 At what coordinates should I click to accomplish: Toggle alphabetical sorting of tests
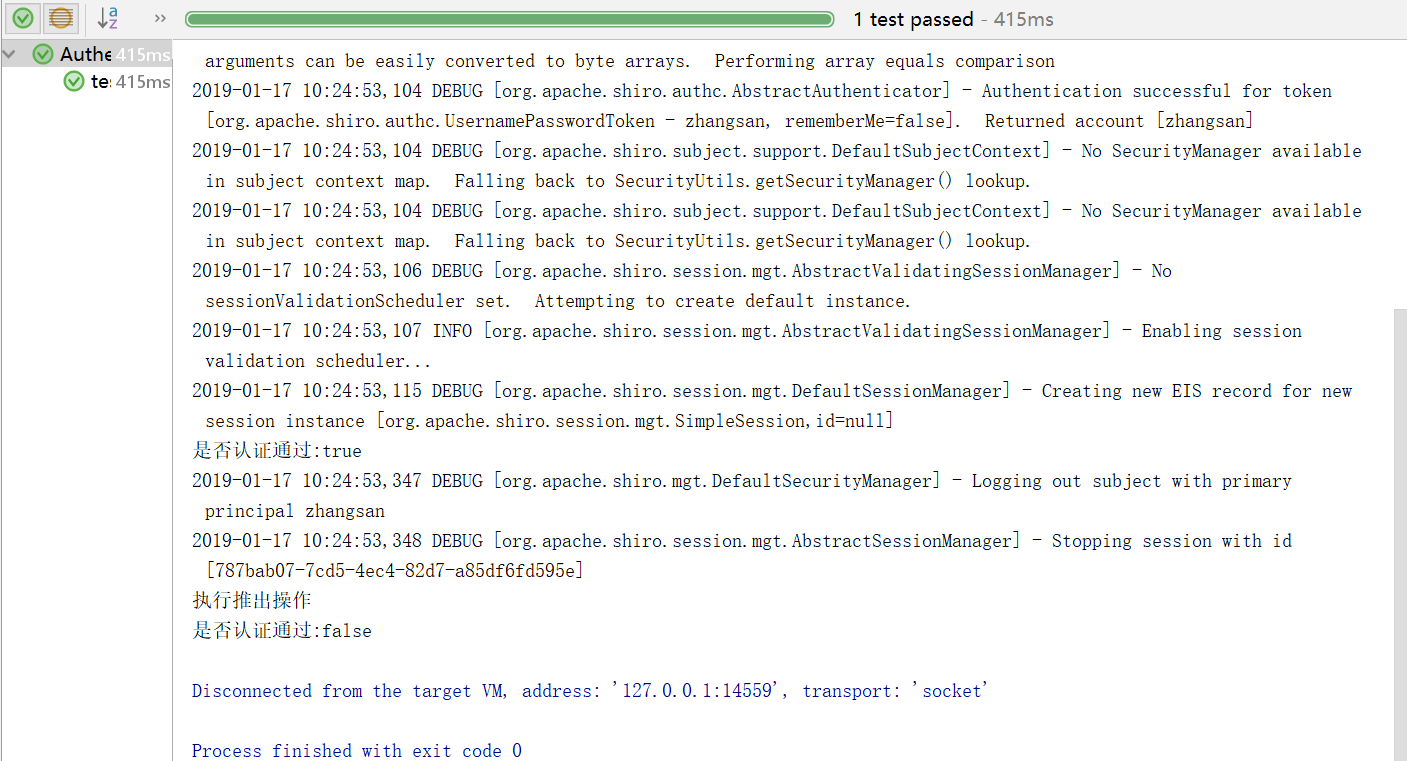pos(107,17)
